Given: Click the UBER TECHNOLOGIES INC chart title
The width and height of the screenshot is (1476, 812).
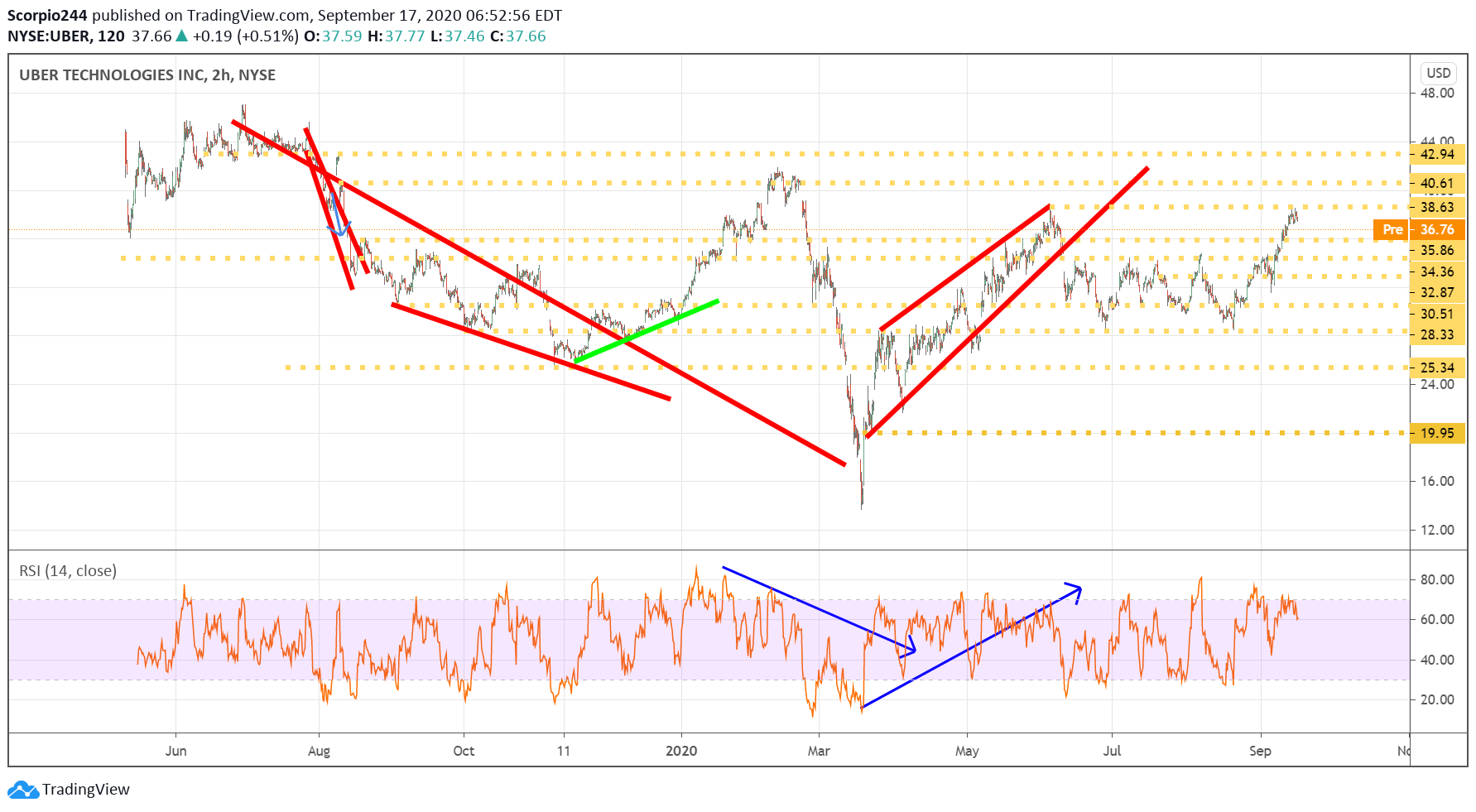Looking at the screenshot, I should [x=147, y=75].
